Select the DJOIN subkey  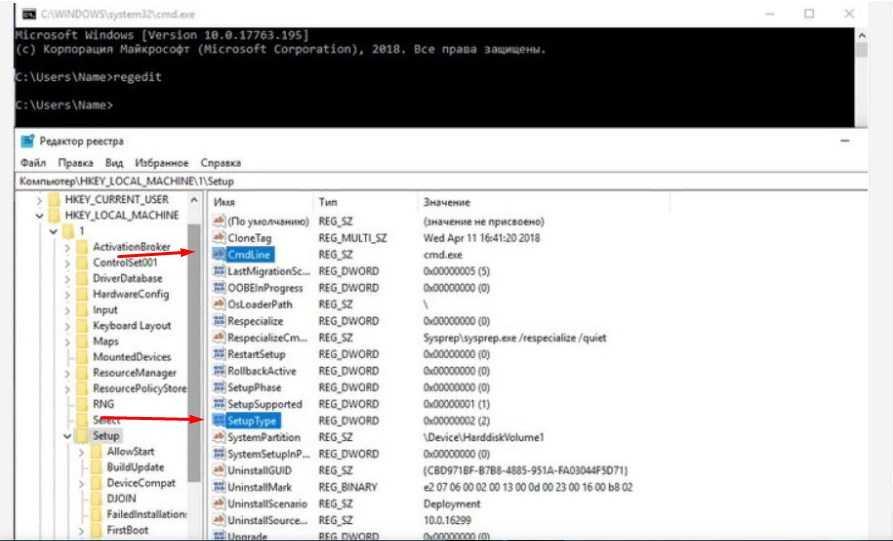[x=121, y=498]
